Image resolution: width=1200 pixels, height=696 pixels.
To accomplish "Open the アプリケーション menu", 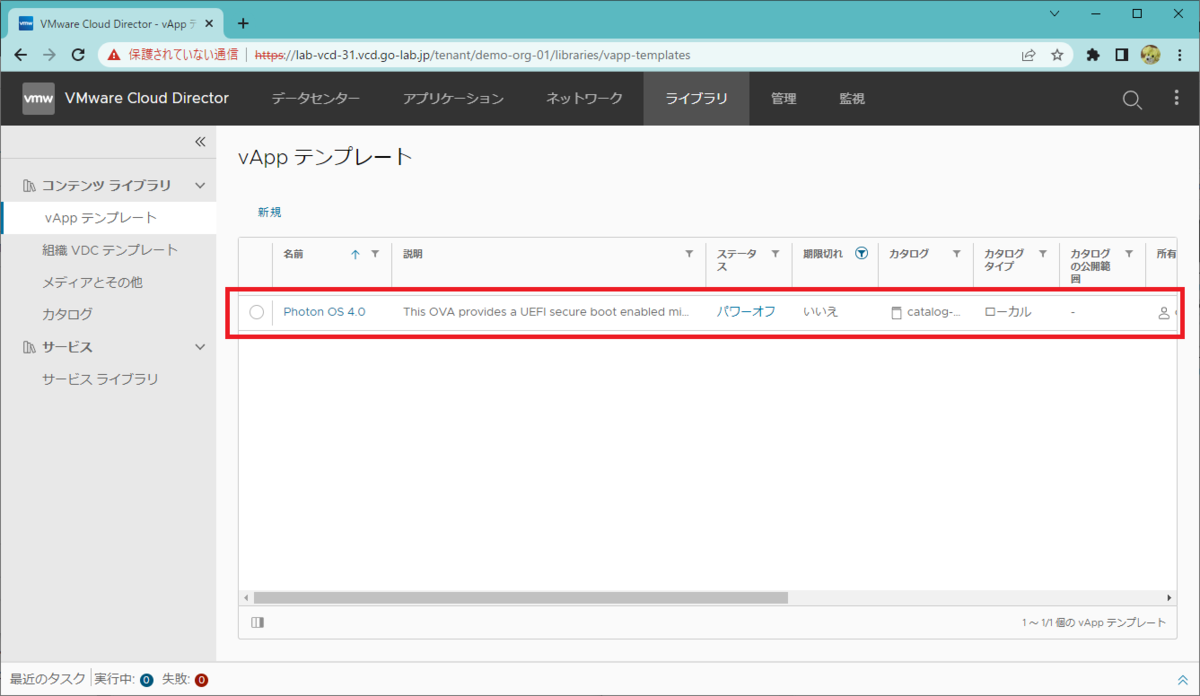I will (x=453, y=98).
